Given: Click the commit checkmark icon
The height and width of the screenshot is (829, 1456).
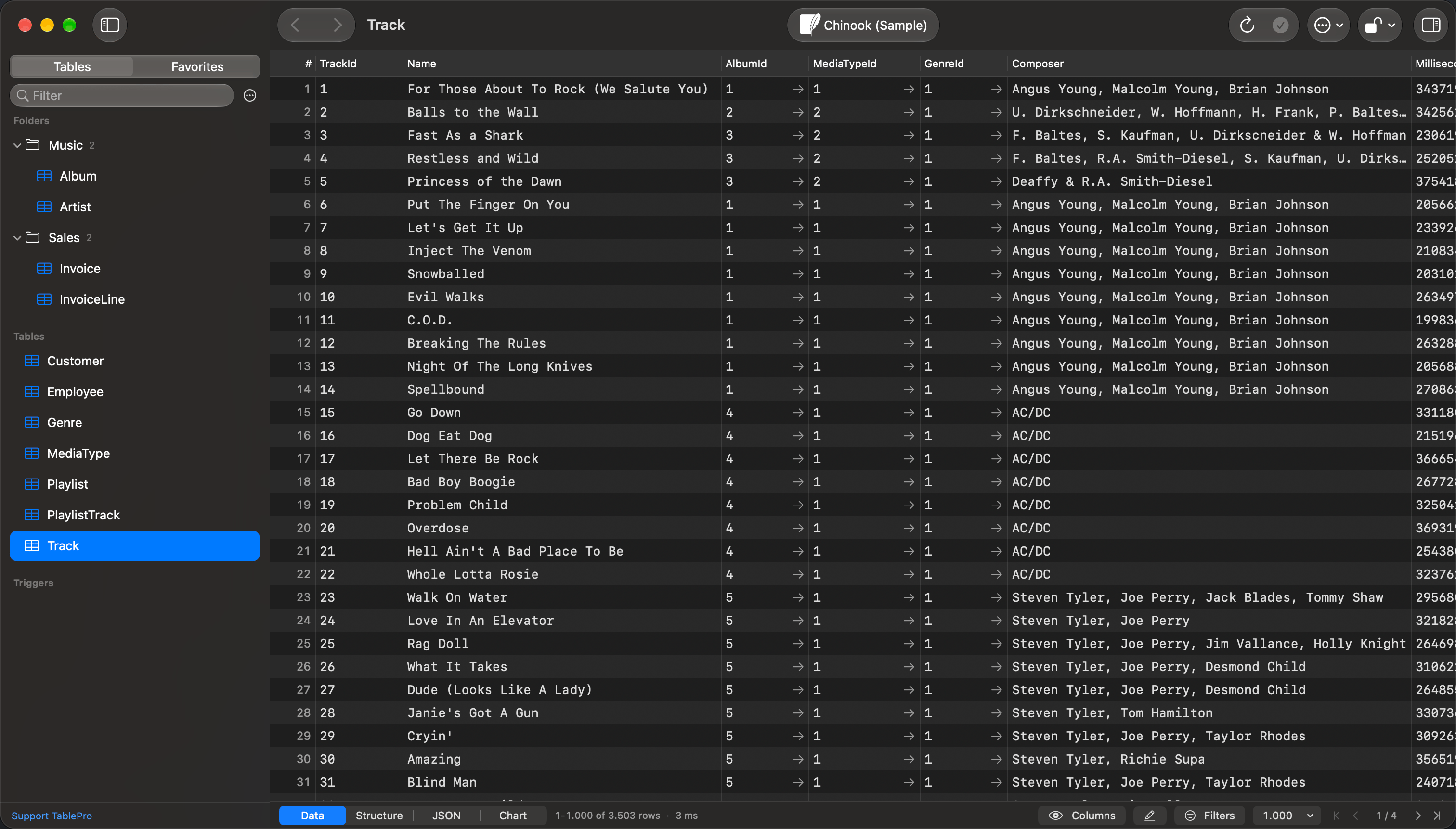Looking at the screenshot, I should (x=1280, y=25).
